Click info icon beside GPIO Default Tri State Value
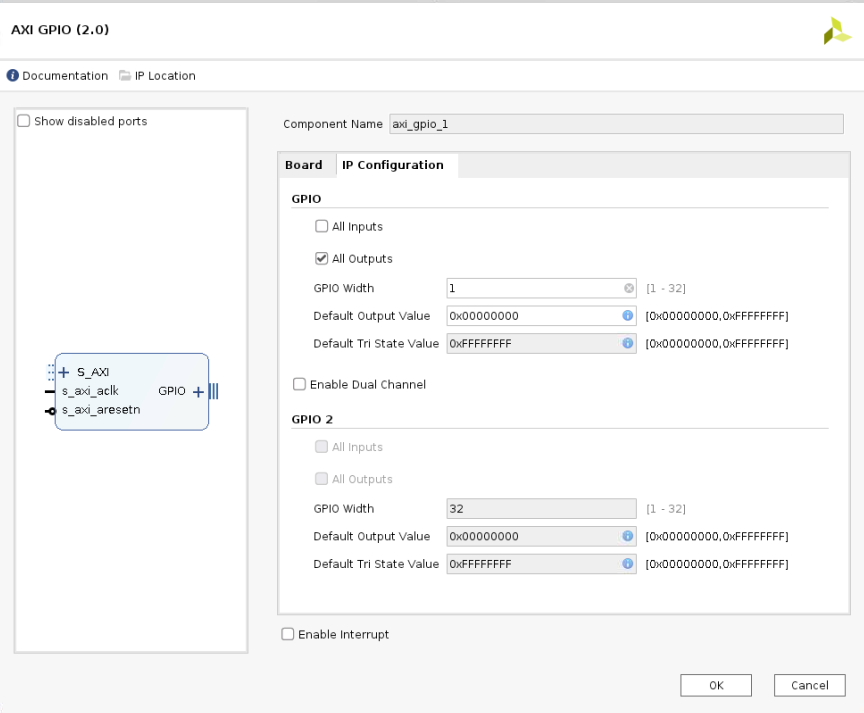864x713 pixels. click(x=628, y=344)
